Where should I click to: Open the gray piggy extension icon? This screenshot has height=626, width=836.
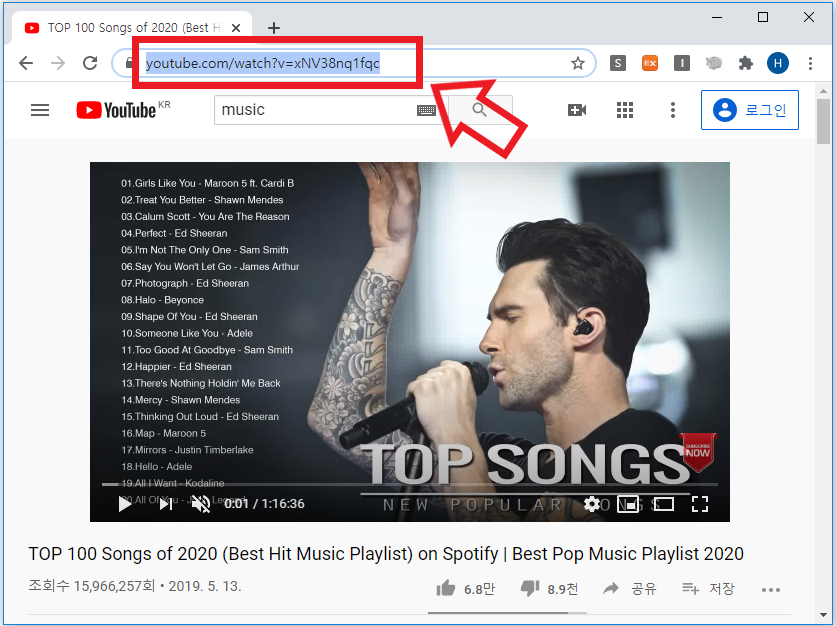click(x=713, y=63)
